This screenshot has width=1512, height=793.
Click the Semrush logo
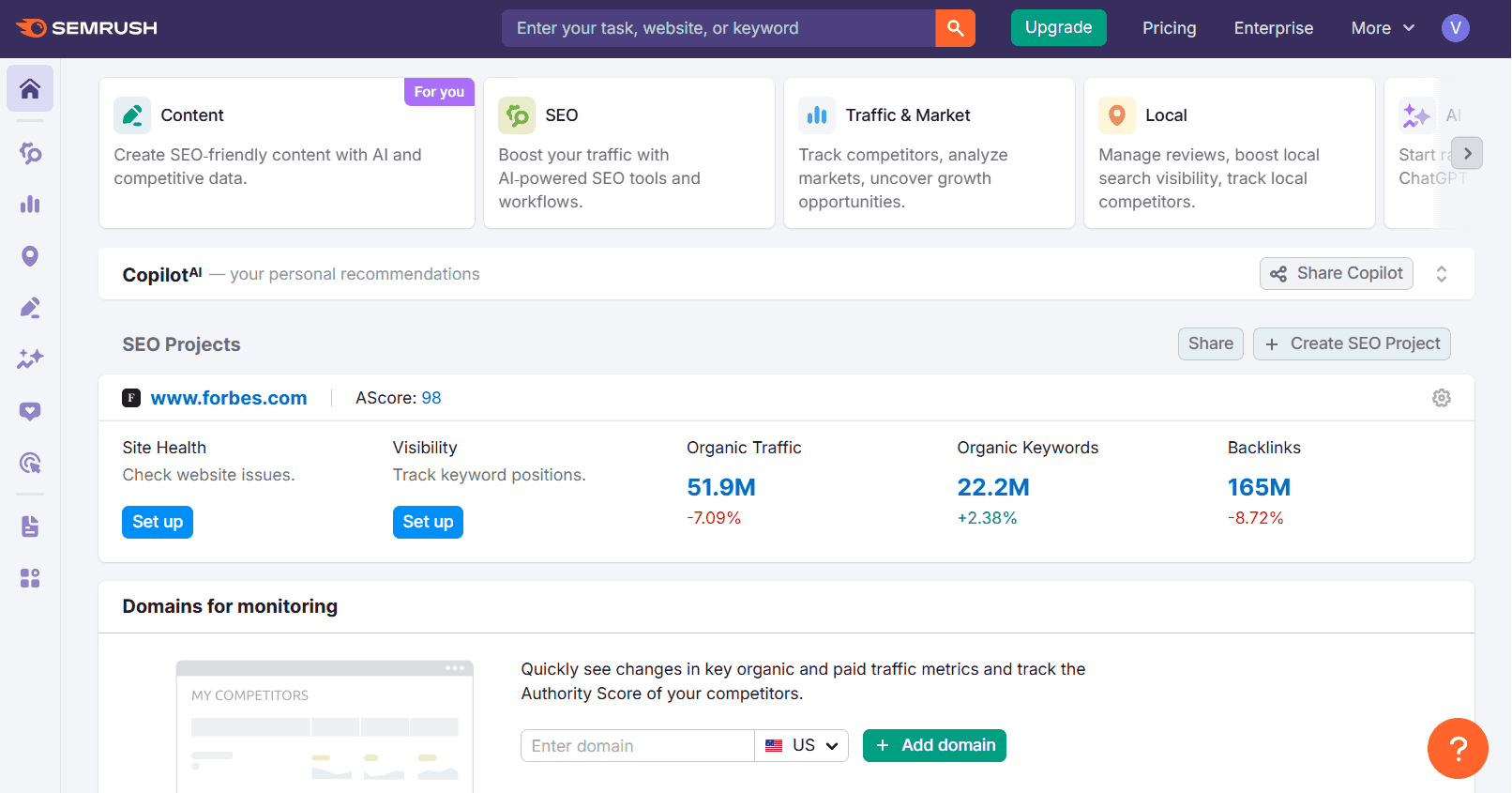coord(87,28)
